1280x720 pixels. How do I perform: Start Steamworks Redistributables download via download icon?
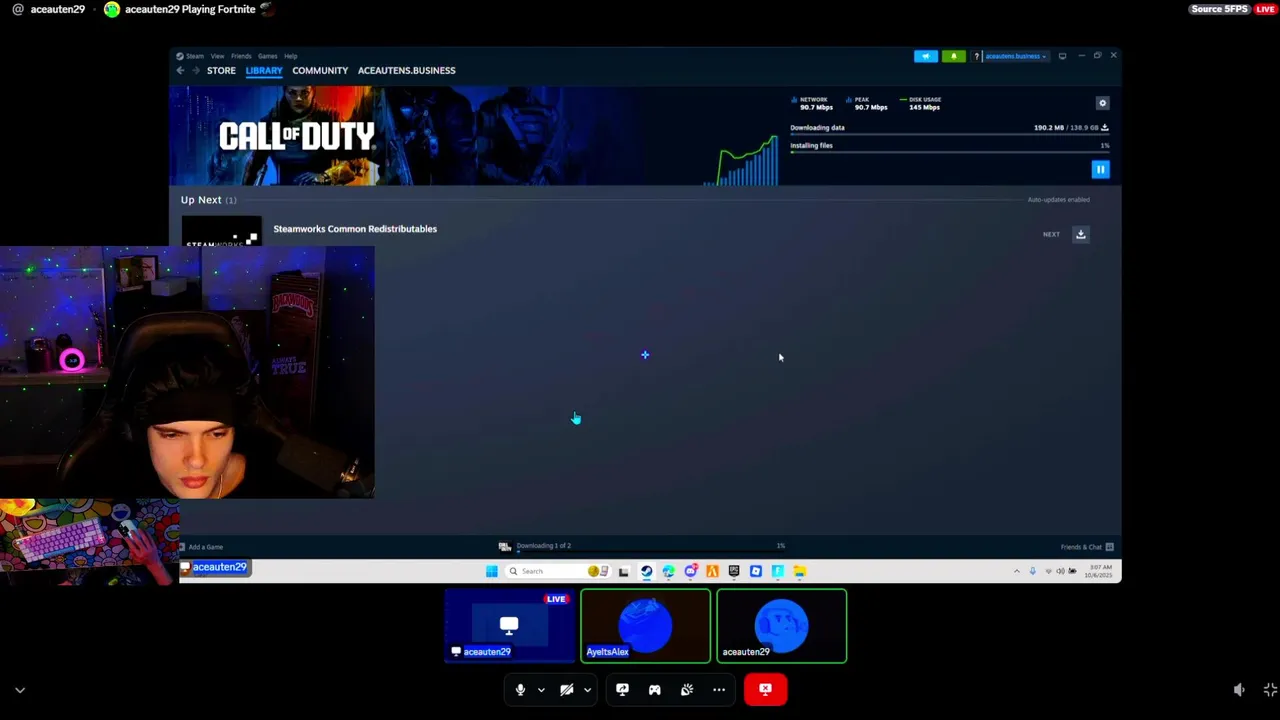pos(1080,234)
